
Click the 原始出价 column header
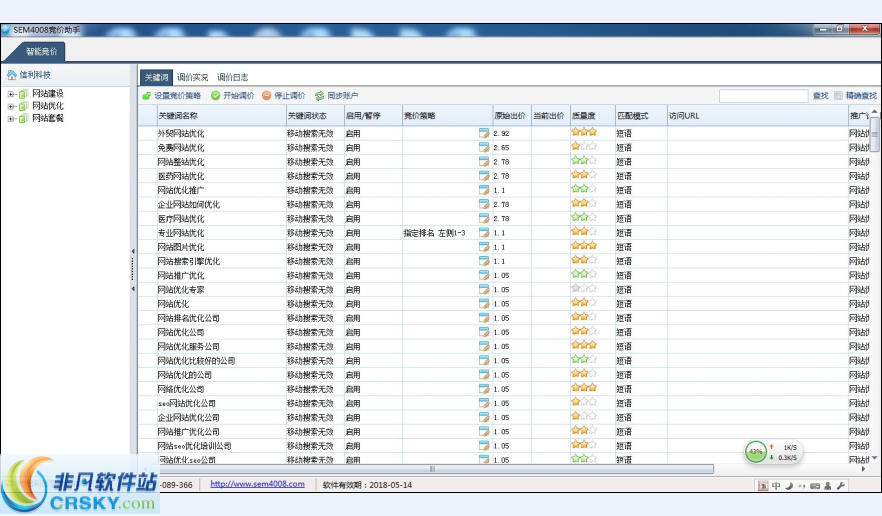point(511,115)
